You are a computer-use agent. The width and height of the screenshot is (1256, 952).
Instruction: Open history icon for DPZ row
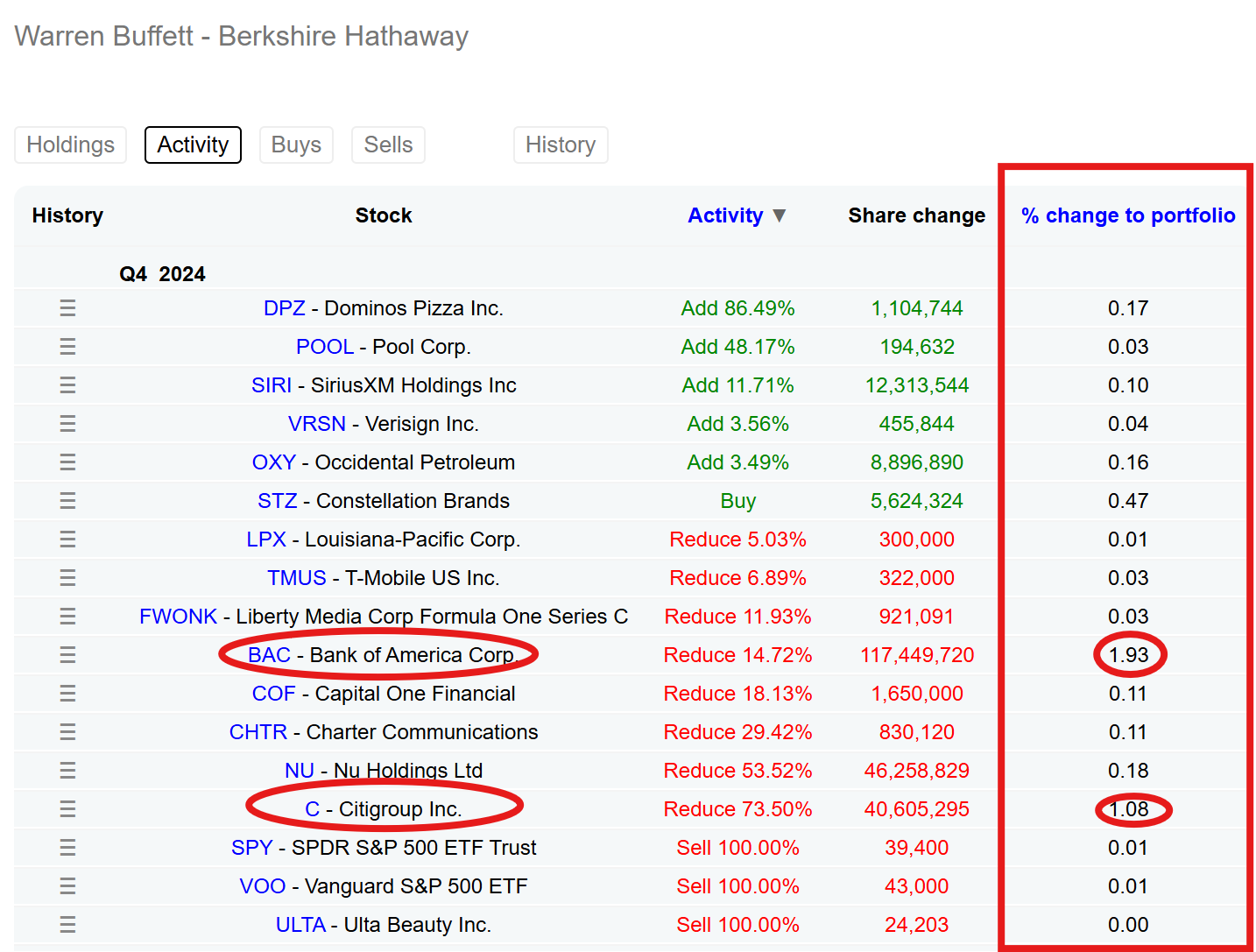[67, 308]
